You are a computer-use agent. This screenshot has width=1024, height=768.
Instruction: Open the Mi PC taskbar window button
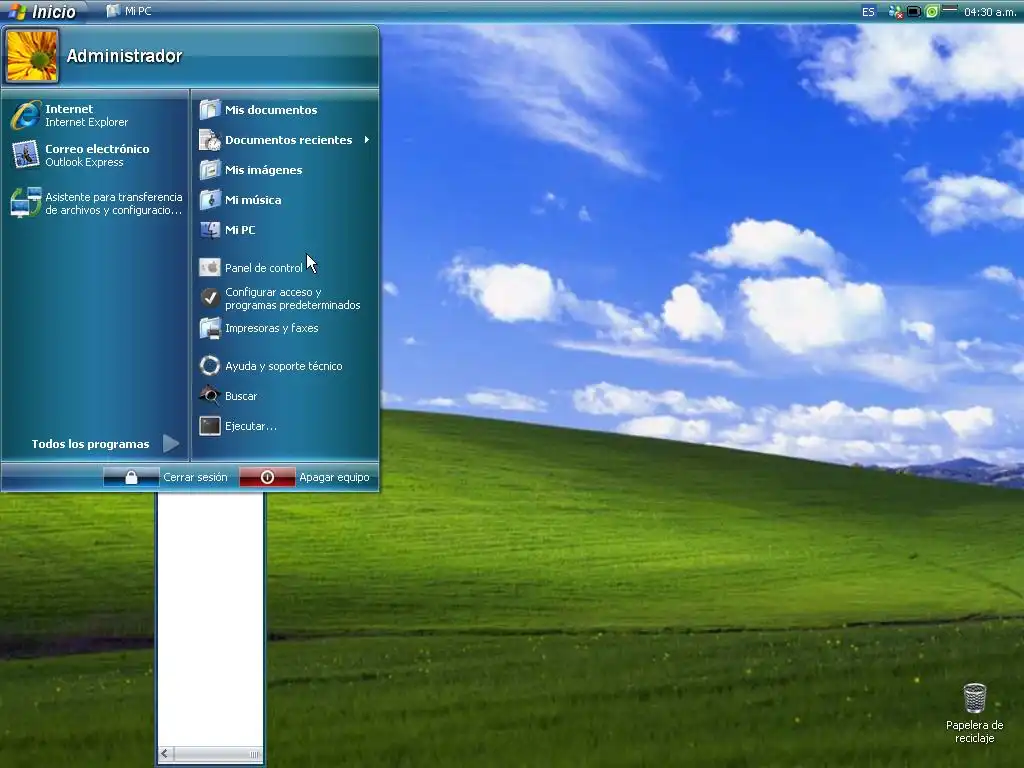point(129,11)
